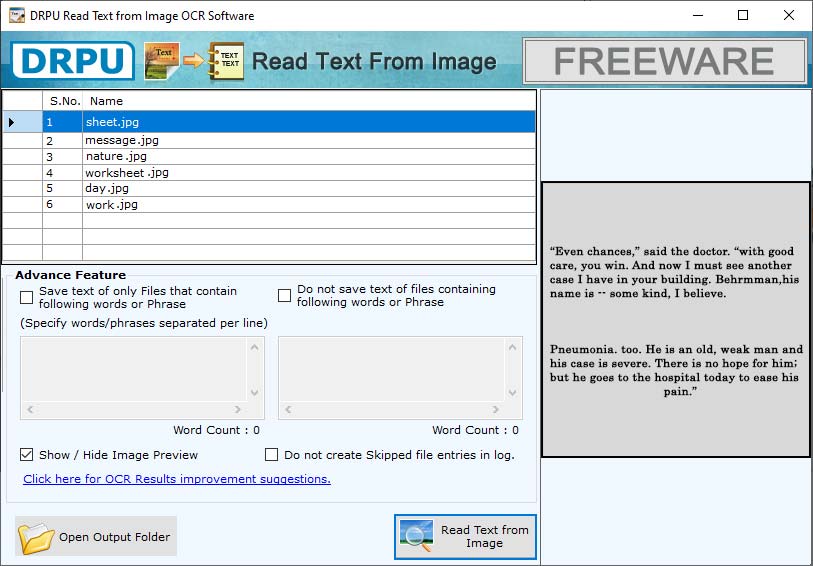The image size is (813, 566).
Task: Click inside the right exclude-words text box
Action: [x=391, y=370]
